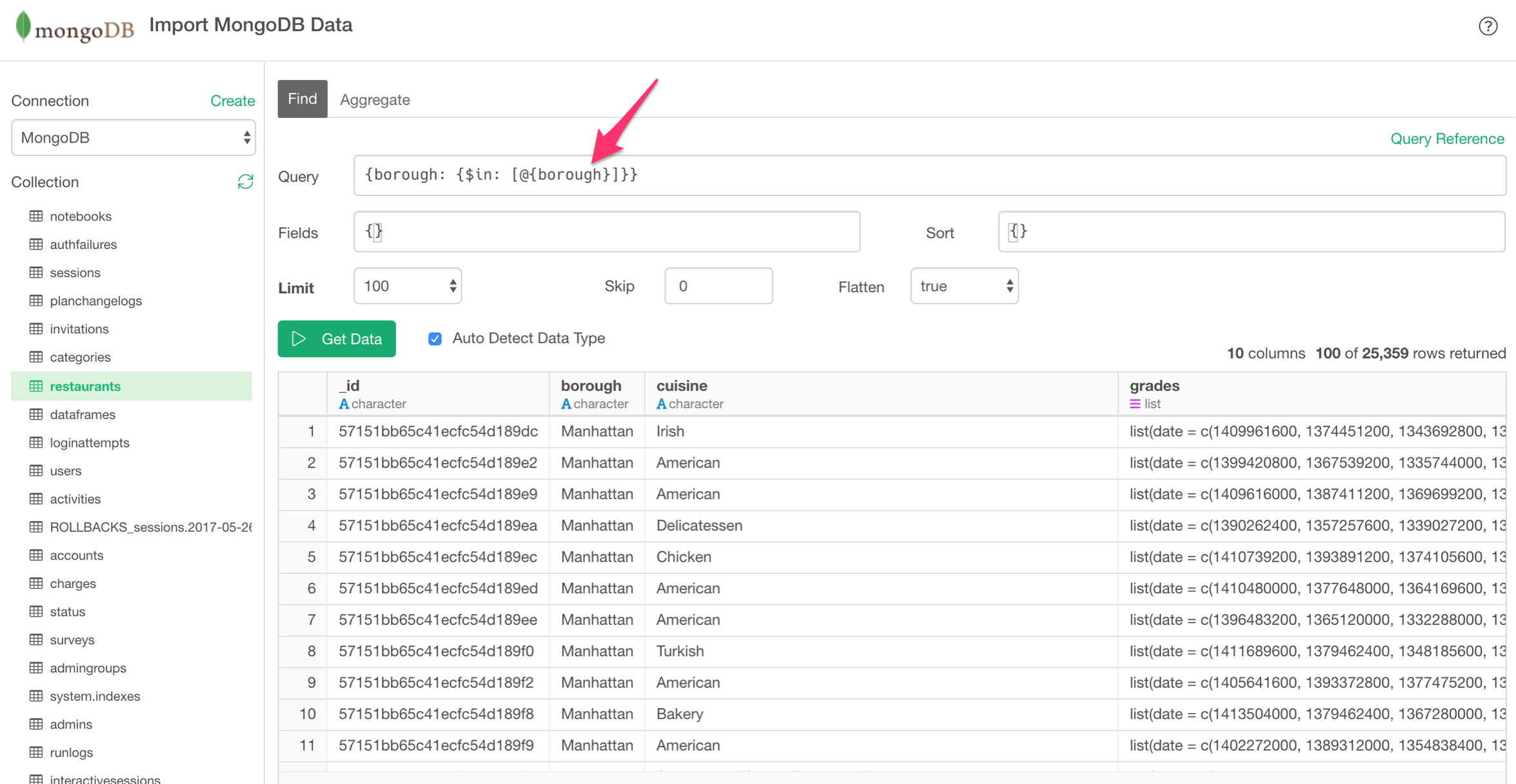Click the table icon beside dataframes
Screen dimensions: 1516x784
pos(36,415)
